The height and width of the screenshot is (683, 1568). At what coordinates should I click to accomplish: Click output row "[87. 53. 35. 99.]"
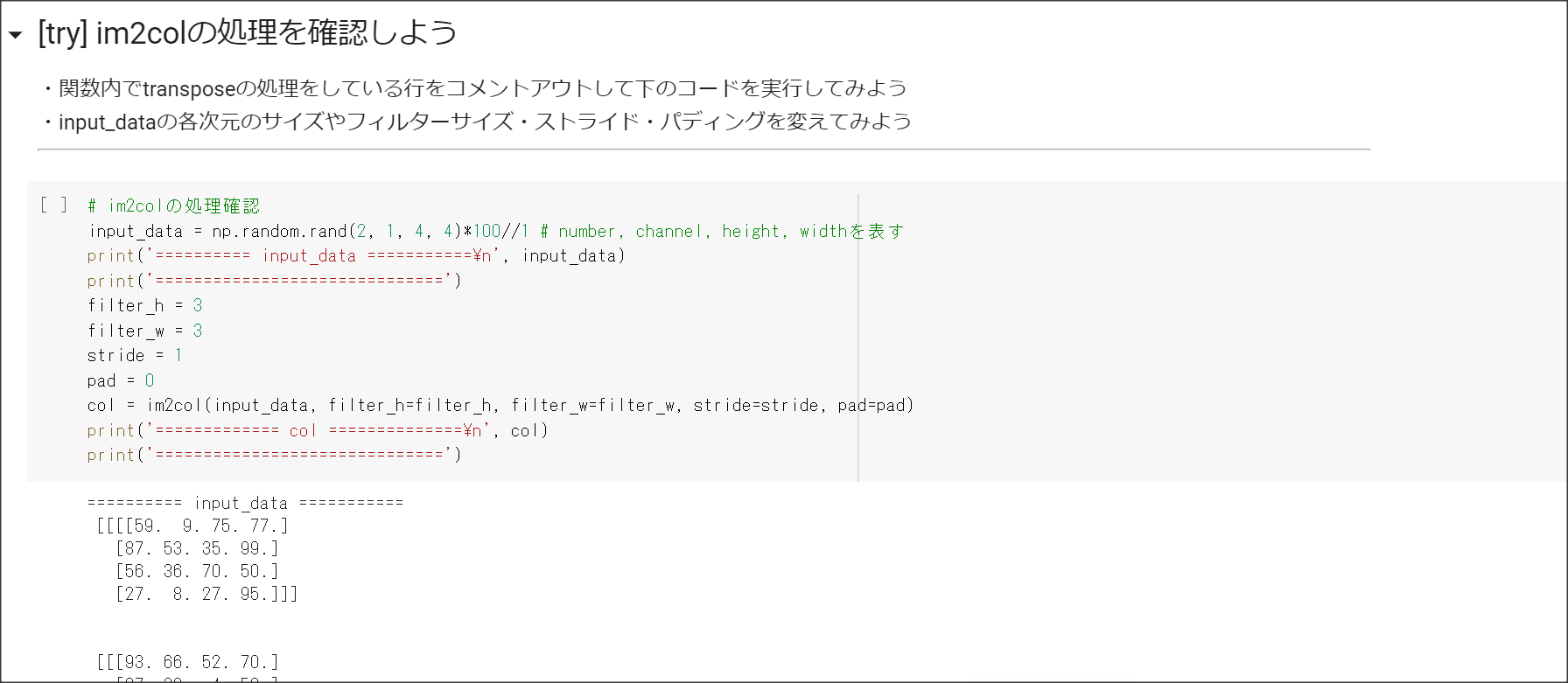pyautogui.click(x=197, y=548)
